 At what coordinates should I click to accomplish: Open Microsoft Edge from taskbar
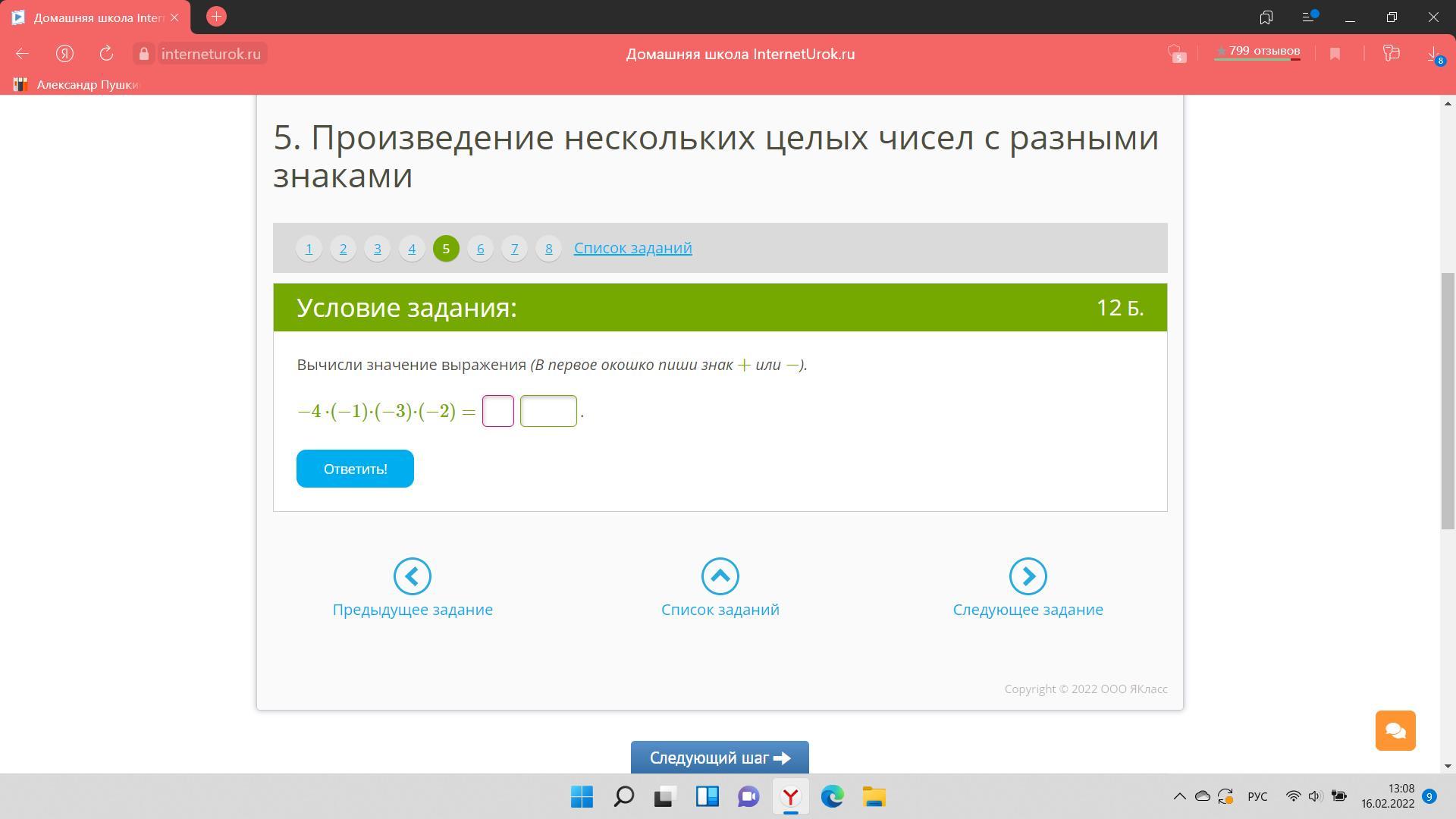click(832, 796)
